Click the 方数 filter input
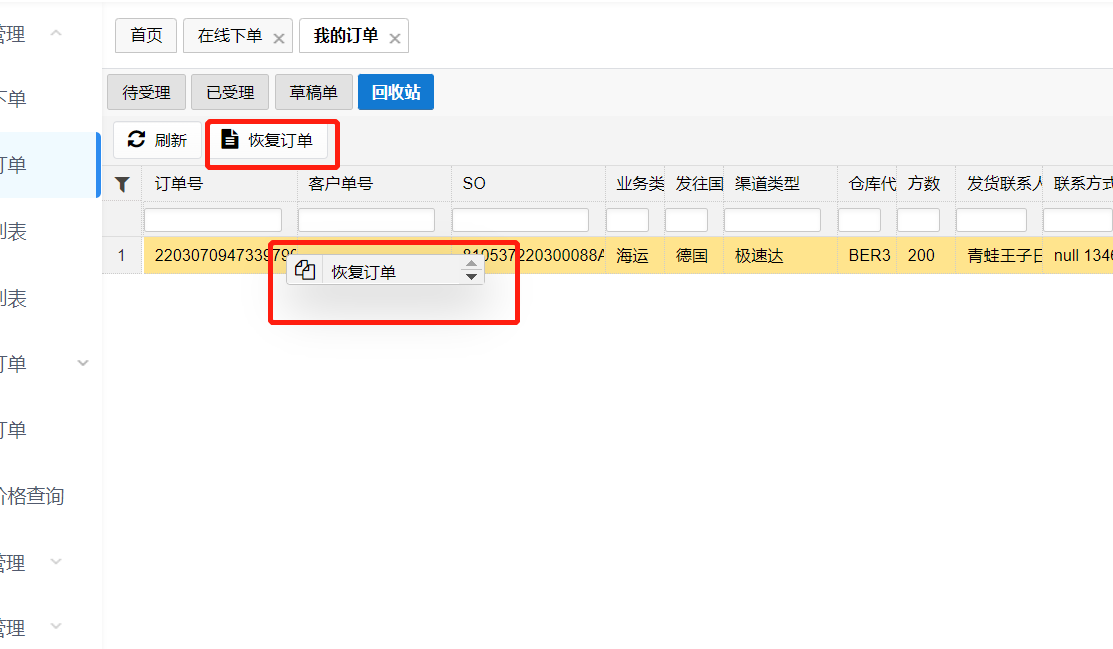Screen dimensions: 1113x649 [x=919, y=220]
